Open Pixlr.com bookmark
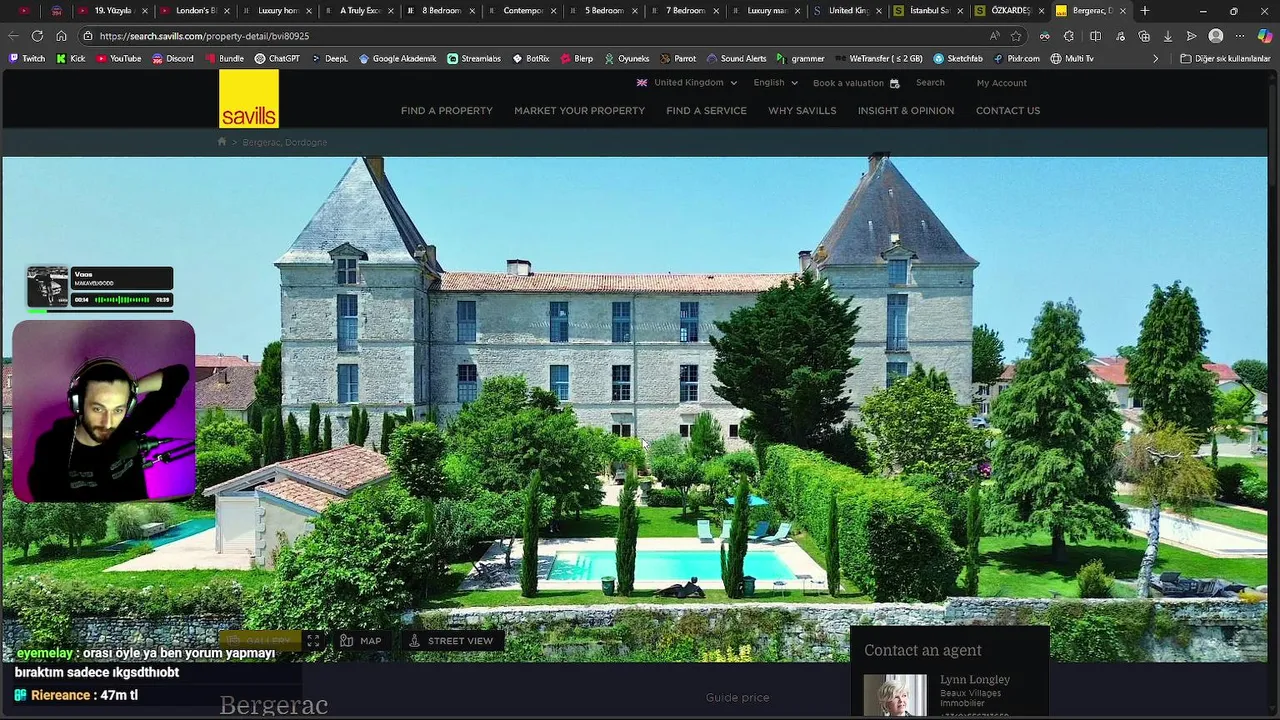Screen dimensions: 1280x720 click(1018, 59)
